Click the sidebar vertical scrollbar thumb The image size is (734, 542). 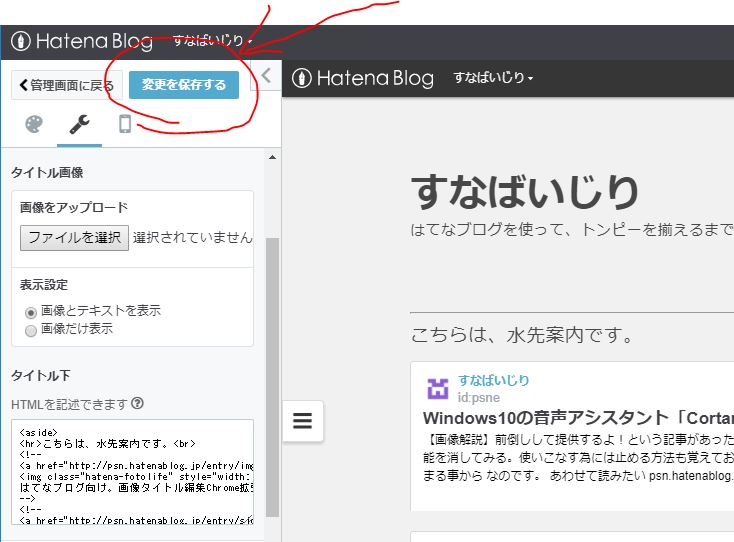pyautogui.click(x=272, y=377)
